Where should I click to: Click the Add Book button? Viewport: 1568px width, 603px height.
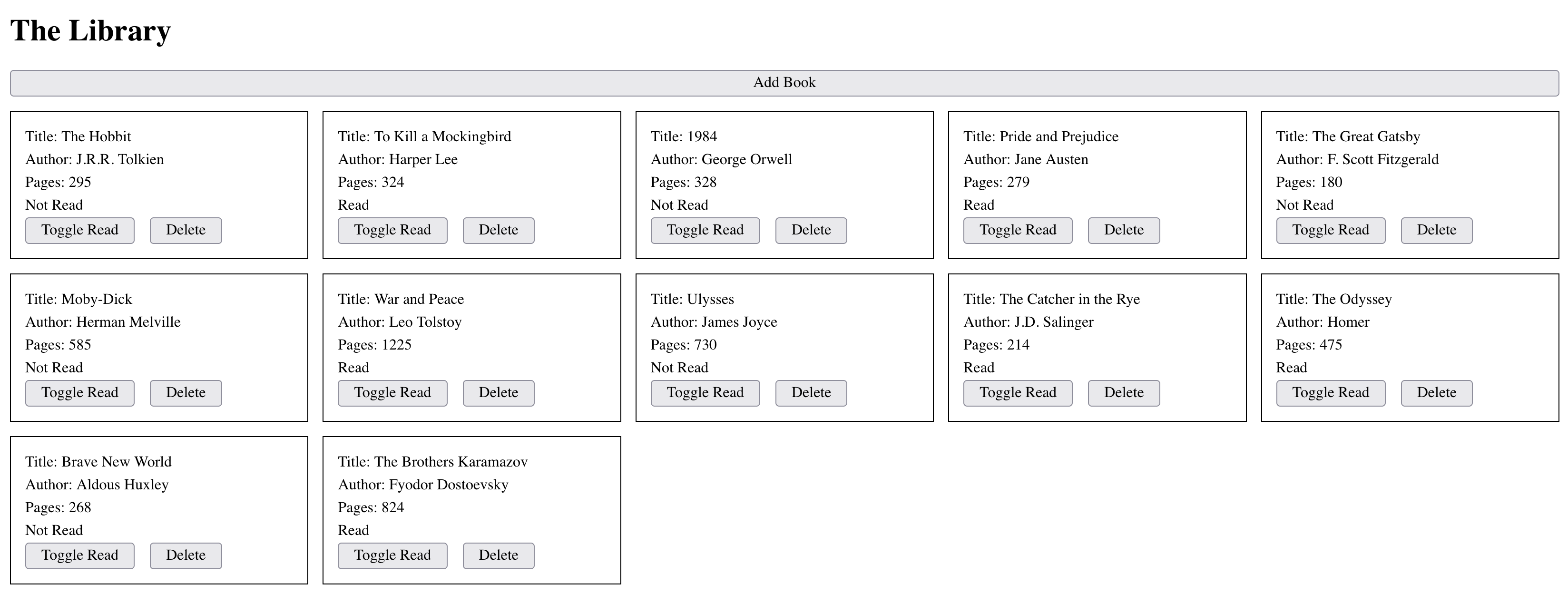coord(784,83)
